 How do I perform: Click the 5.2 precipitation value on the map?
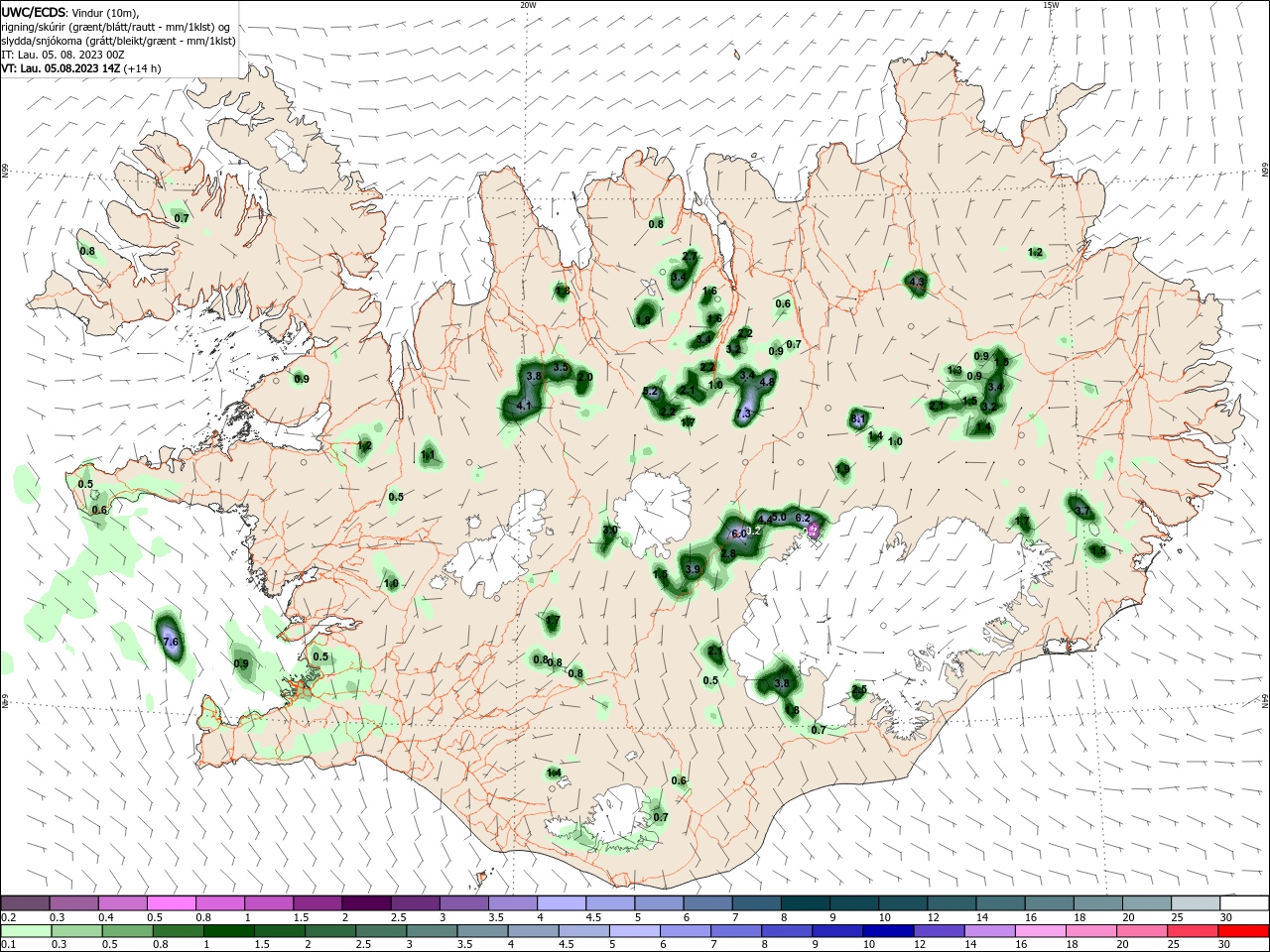coord(651,392)
